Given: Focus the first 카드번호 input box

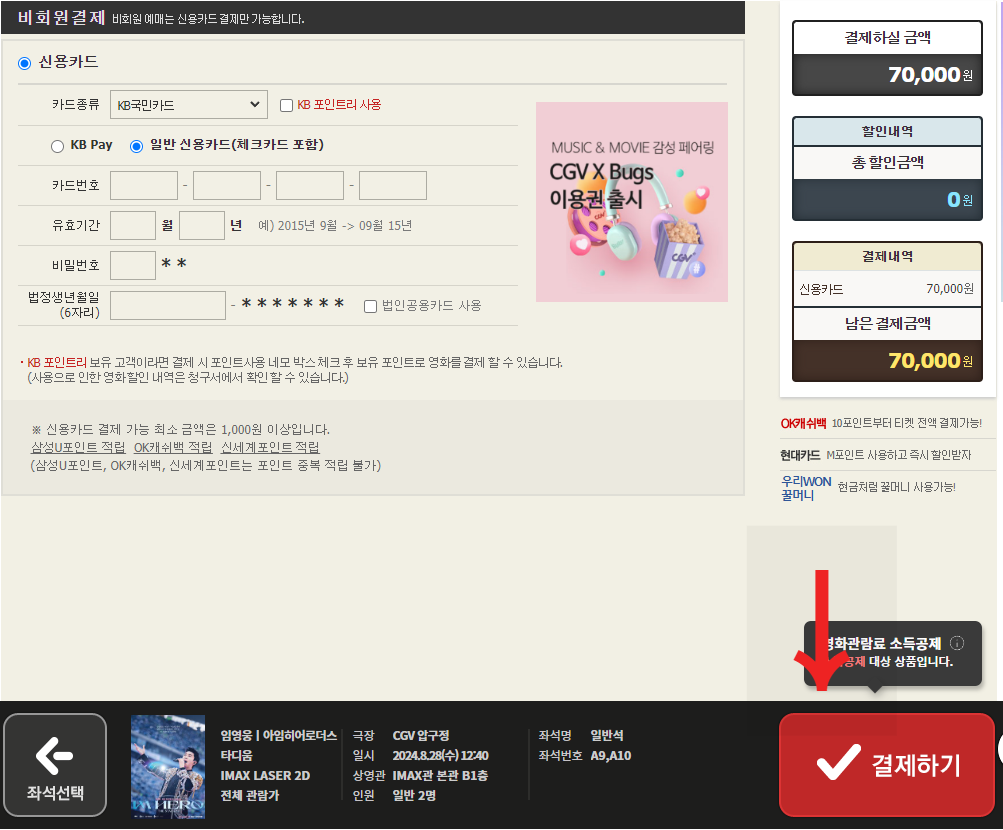Looking at the screenshot, I should tap(144, 185).
